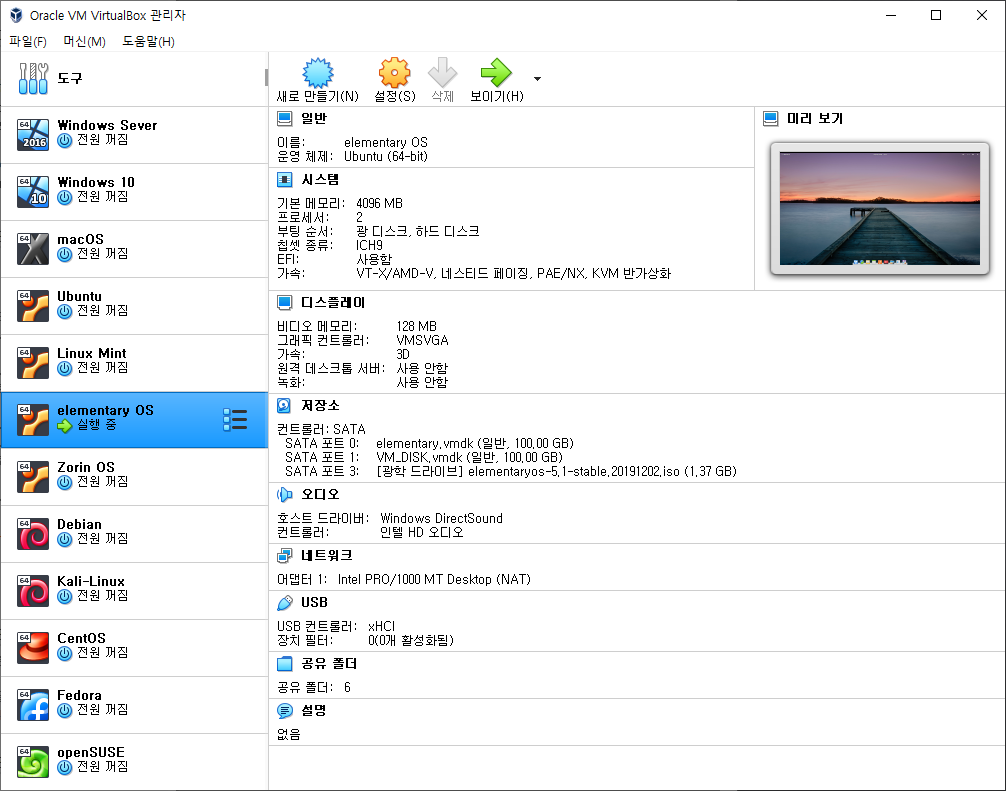Open the Help (도움말) menu
1006x791 pixels.
click(x=148, y=42)
